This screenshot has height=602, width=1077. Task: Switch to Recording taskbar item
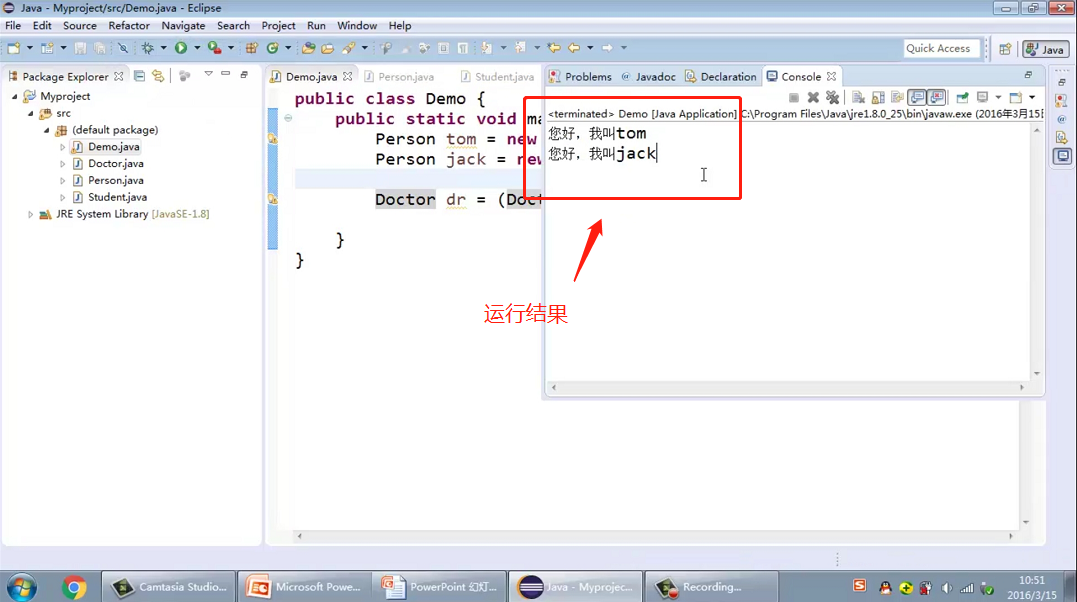tap(712, 587)
